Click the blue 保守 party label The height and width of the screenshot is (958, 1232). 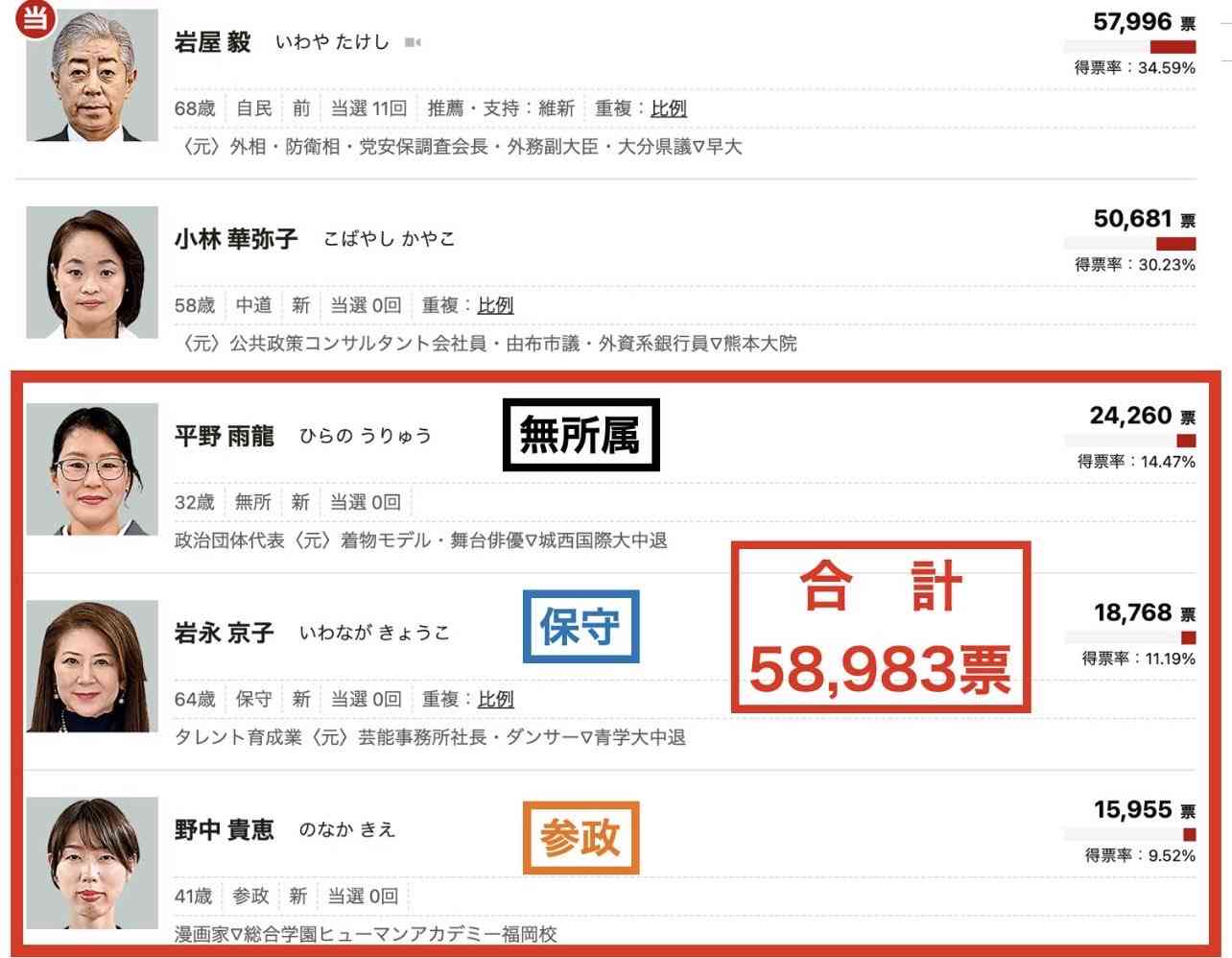pos(581,627)
